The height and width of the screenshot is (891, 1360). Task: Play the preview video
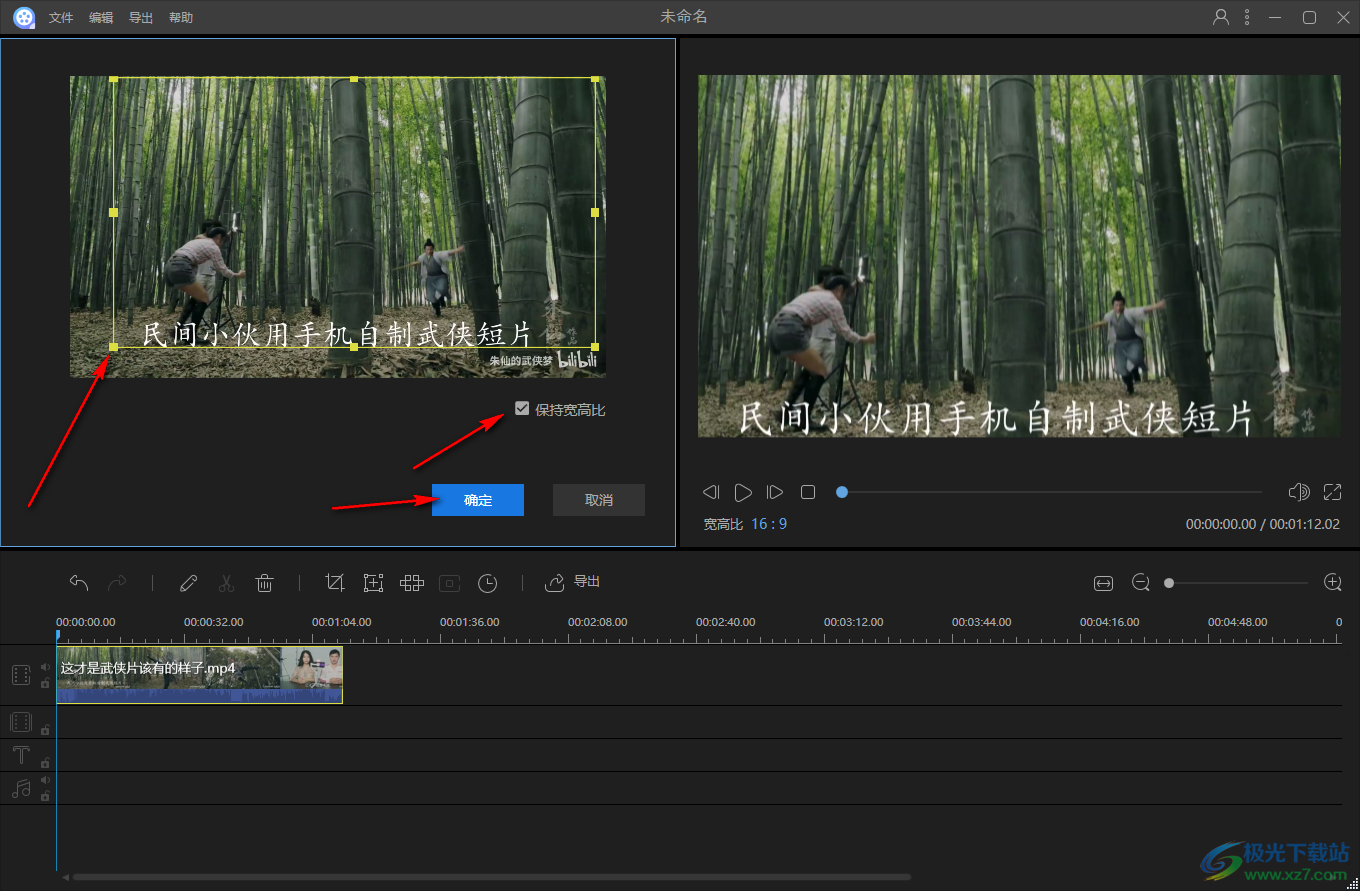coord(743,492)
